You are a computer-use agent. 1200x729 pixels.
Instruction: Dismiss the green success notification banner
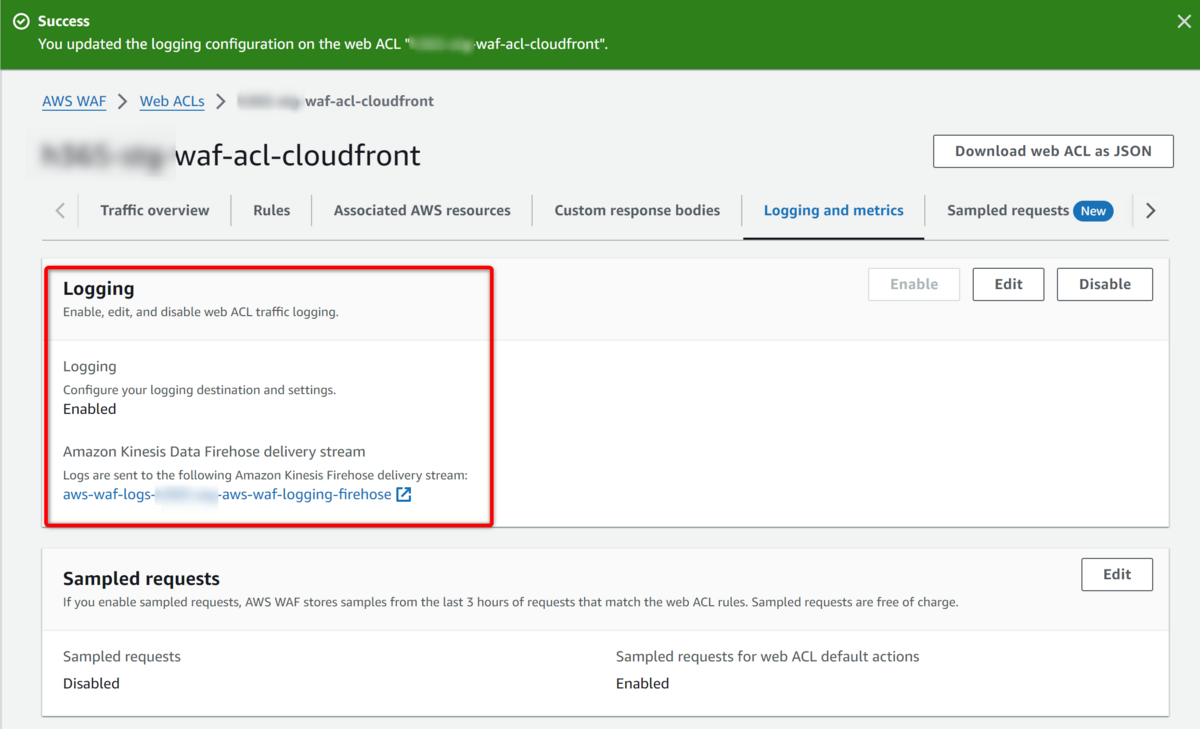tap(1184, 22)
